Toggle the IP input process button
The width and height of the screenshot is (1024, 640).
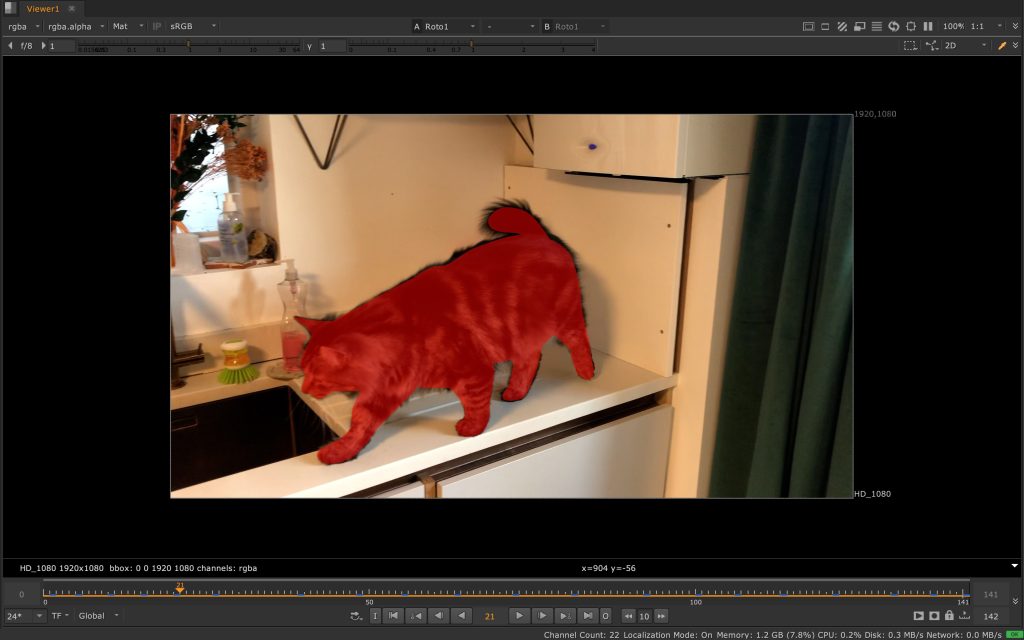pos(157,26)
